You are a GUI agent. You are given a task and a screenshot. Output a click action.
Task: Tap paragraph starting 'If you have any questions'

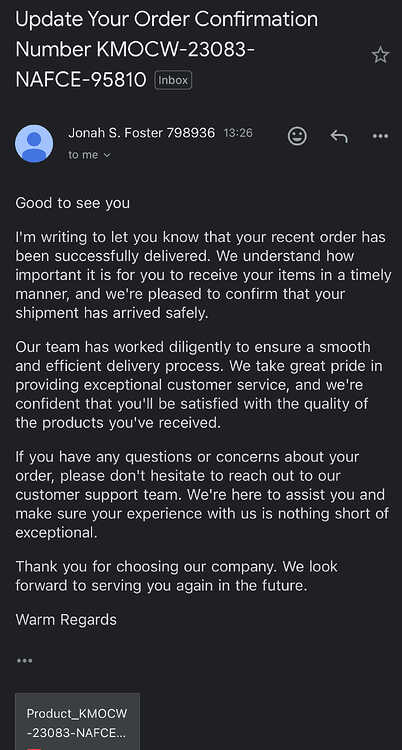pyautogui.click(x=202, y=495)
